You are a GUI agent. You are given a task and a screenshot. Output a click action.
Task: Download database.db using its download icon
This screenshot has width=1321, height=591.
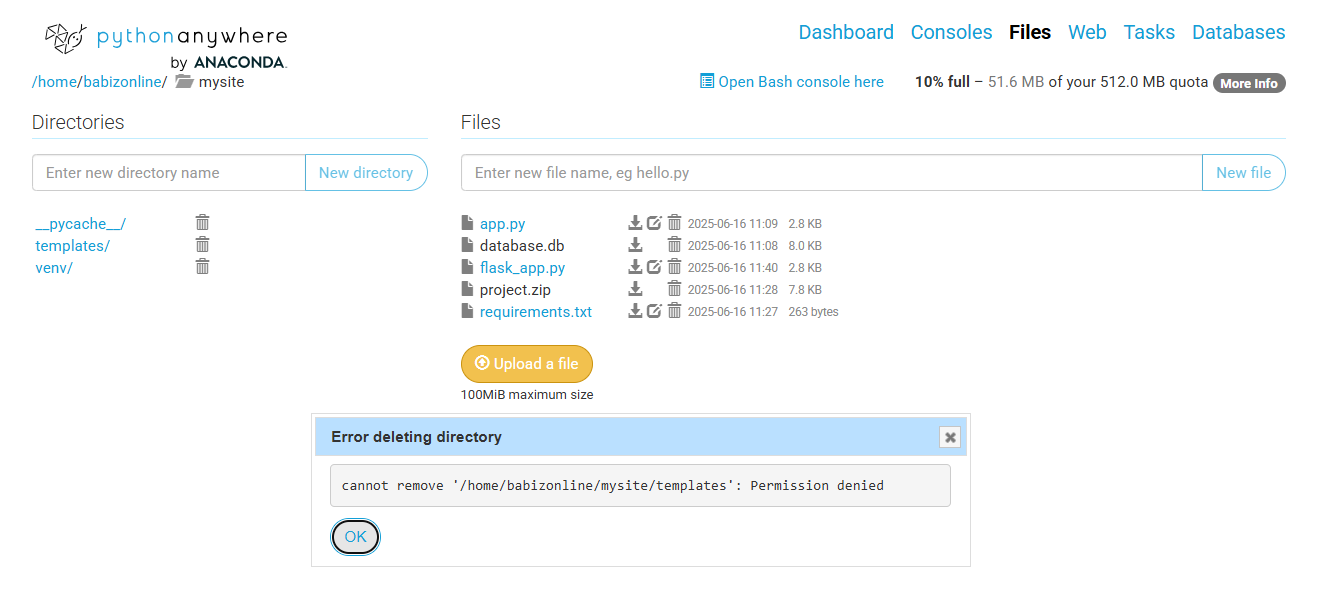(x=635, y=245)
